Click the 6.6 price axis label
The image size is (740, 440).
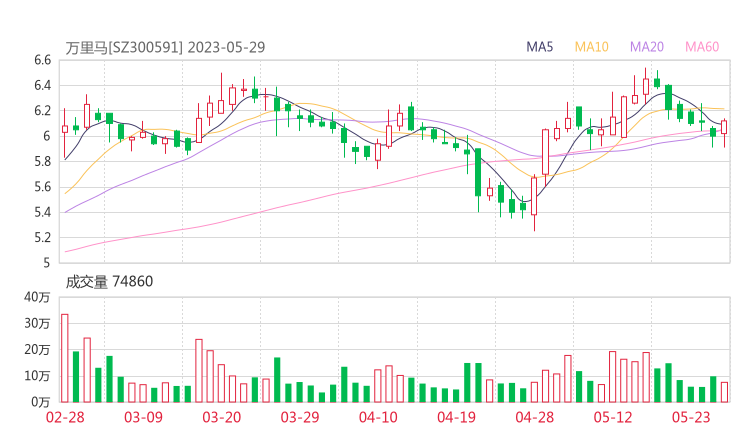tap(40, 60)
